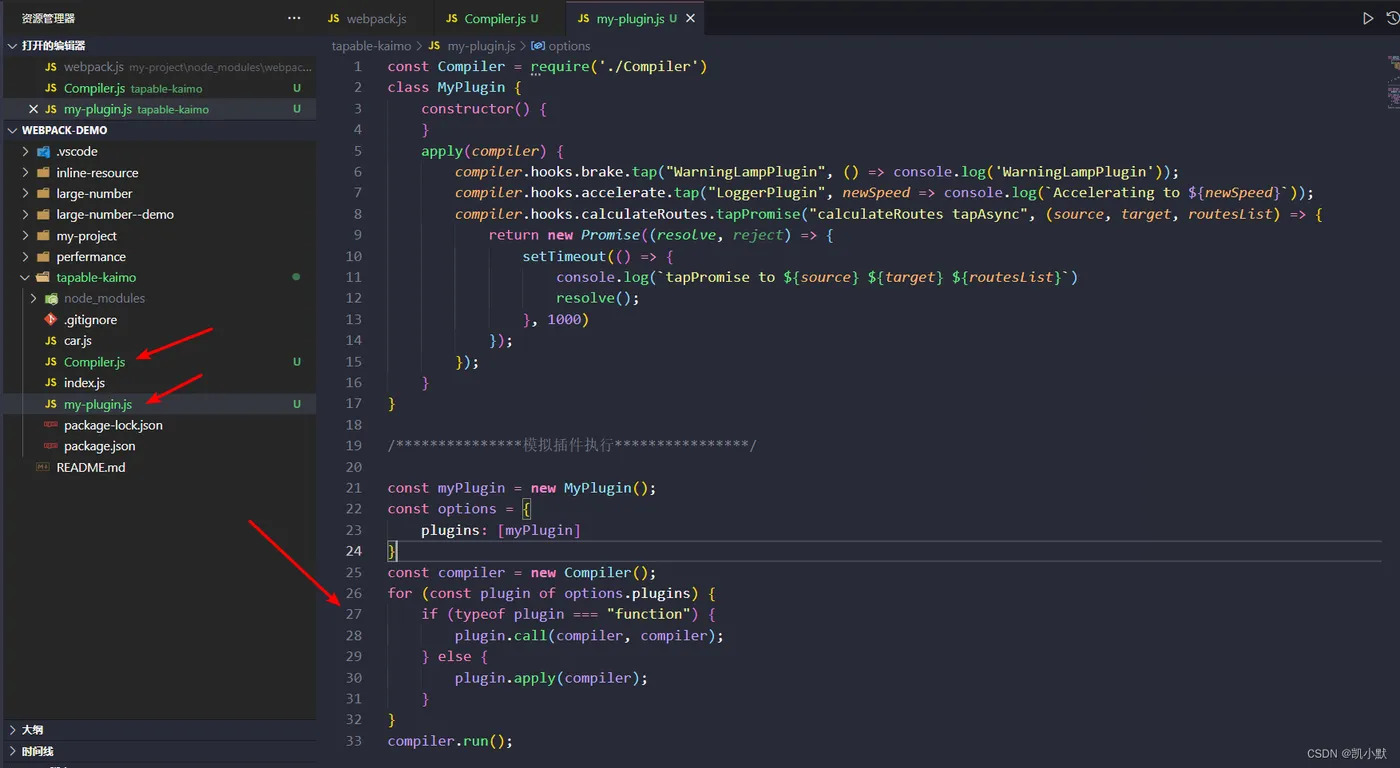Click the code minimap on the right edge
1400x768 pixels.
coord(1392,80)
